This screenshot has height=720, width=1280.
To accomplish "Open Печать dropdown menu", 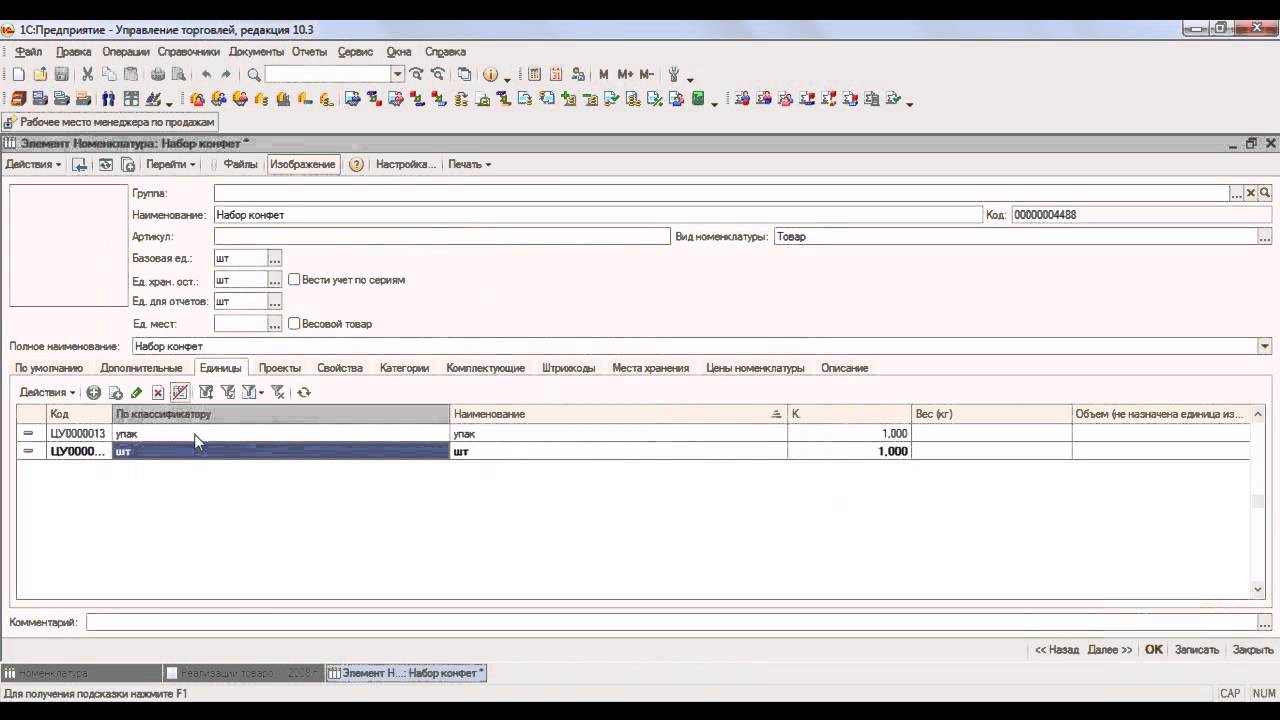I will [x=469, y=164].
